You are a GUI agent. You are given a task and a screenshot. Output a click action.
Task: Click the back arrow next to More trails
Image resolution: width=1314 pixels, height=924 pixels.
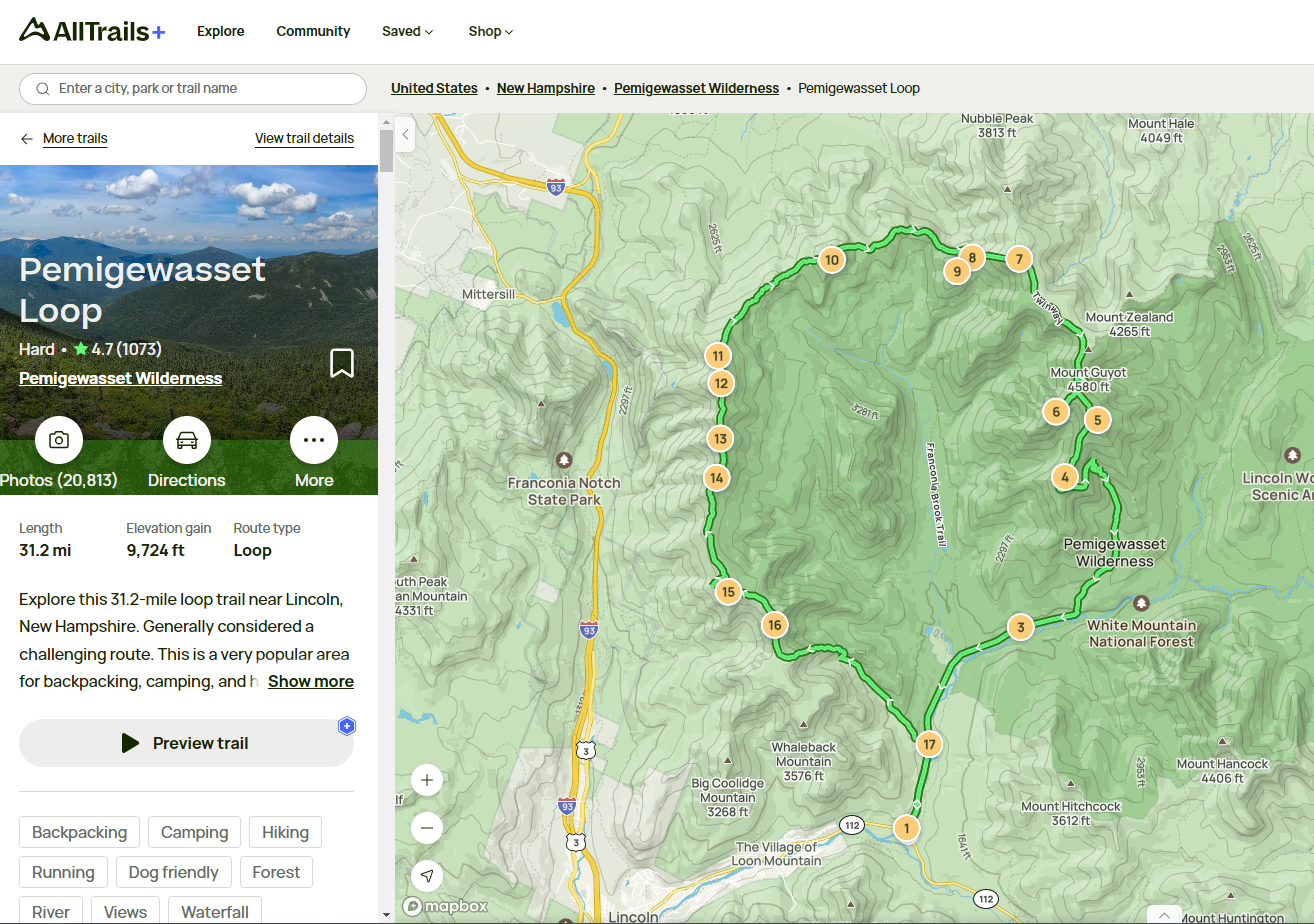pos(27,138)
